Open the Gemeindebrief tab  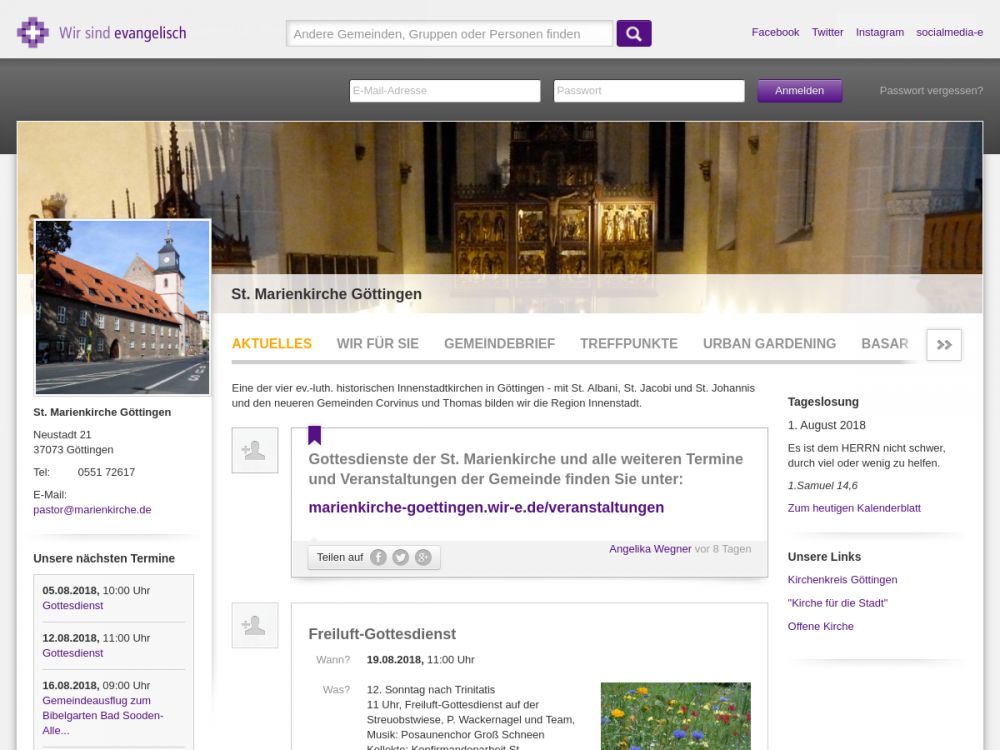pos(499,344)
